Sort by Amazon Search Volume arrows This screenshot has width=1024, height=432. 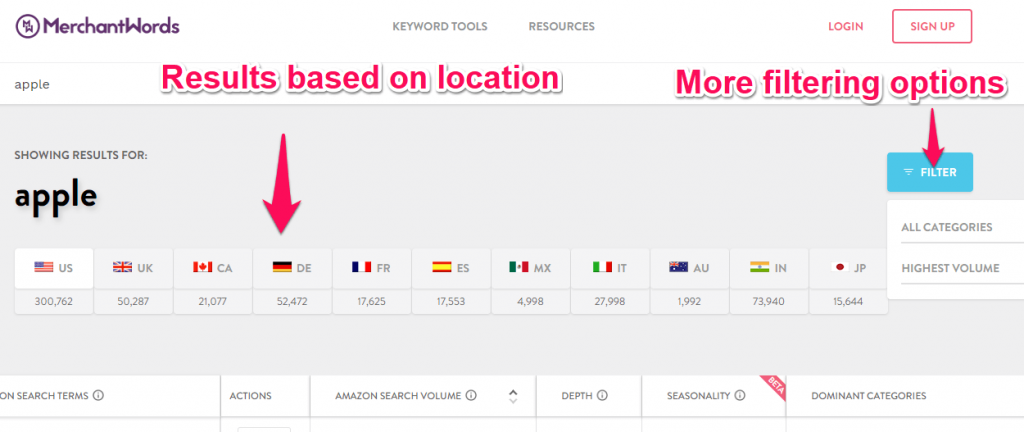pos(514,396)
